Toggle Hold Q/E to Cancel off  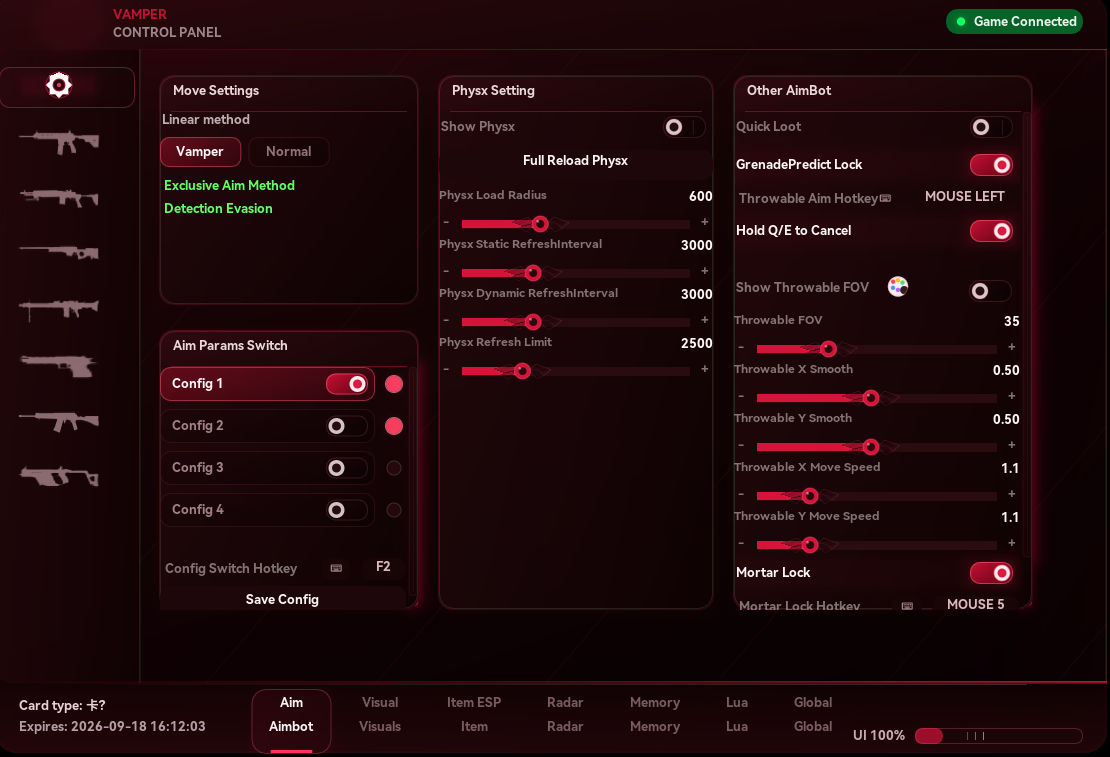point(991,231)
